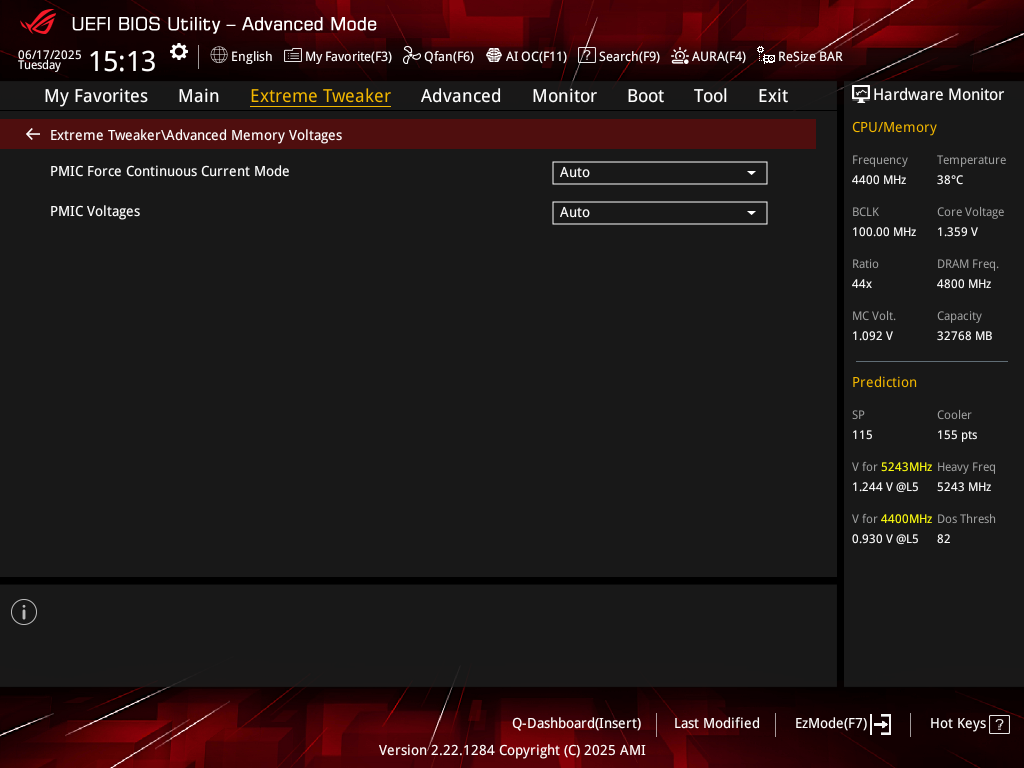Click the 1.359 V core voltage value
This screenshot has width=1024, height=768.
pyautogui.click(x=957, y=232)
